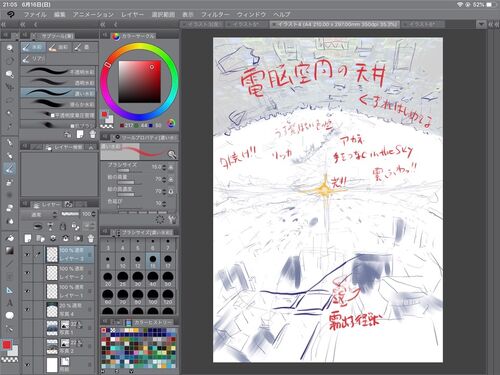This screenshot has width=500, height=375.
Task: Open the レイヤー menu
Action: (132, 14)
